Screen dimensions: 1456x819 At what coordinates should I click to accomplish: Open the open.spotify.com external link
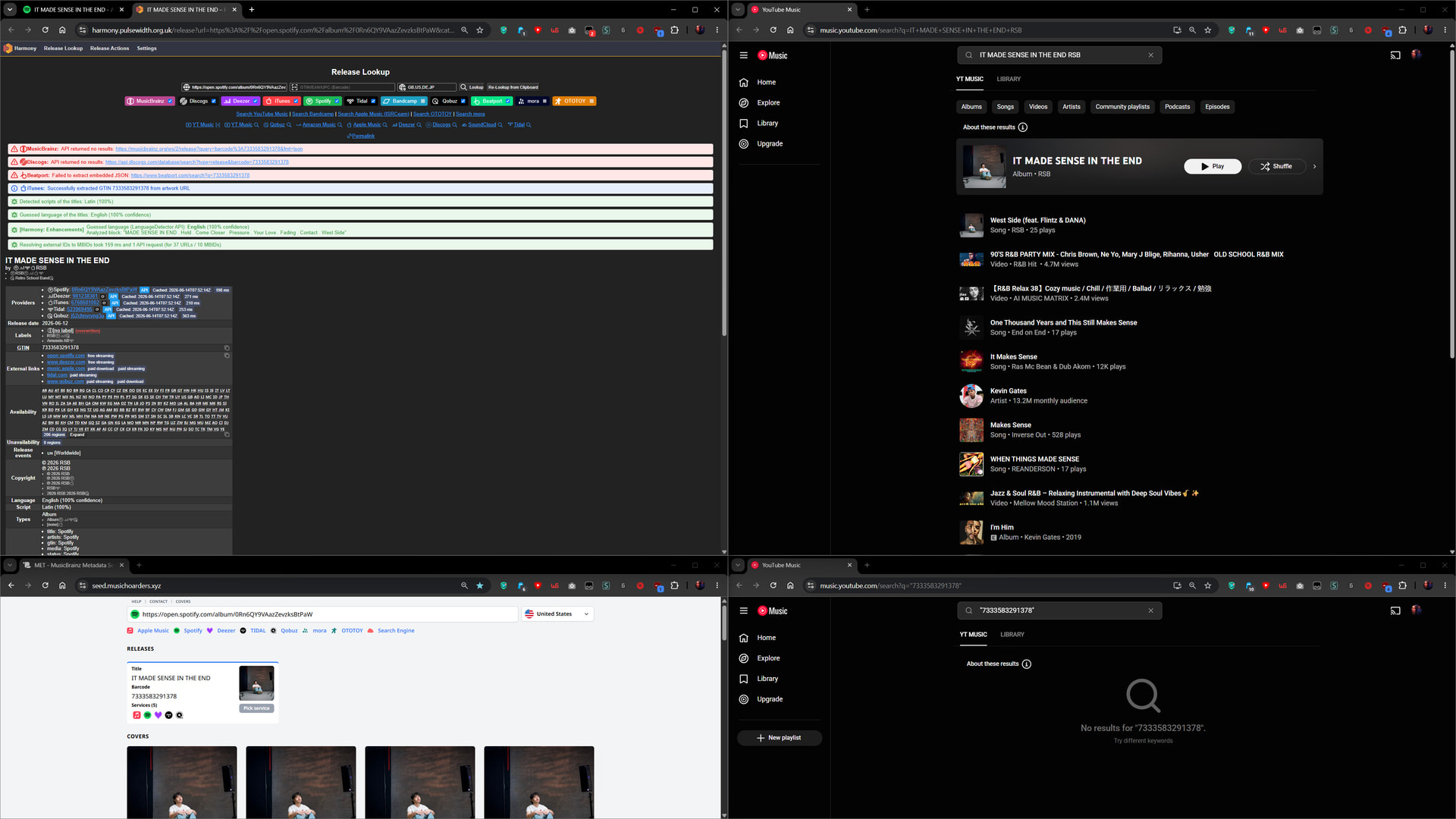pyautogui.click(x=66, y=356)
